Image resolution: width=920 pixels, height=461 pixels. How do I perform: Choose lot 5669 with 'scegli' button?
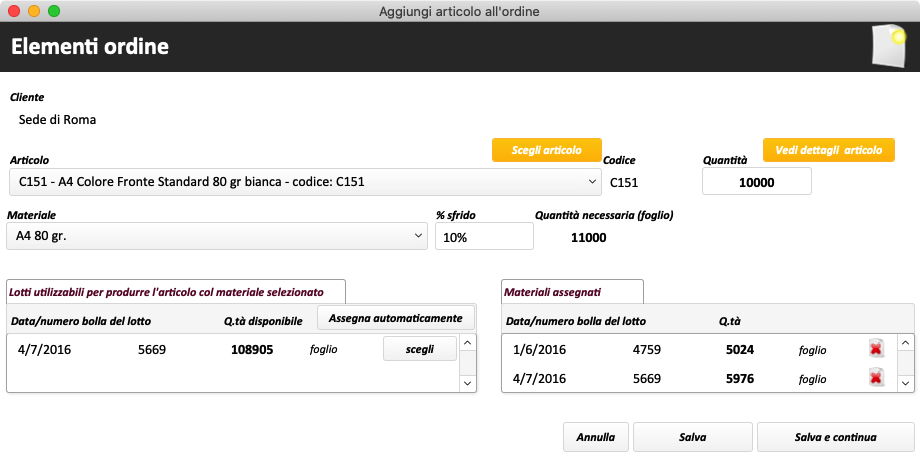419,348
